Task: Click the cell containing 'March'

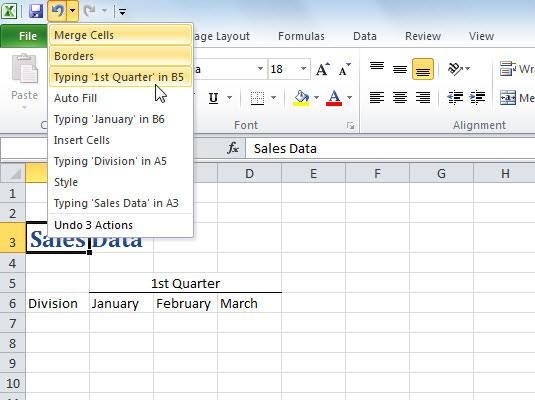Action: pyautogui.click(x=249, y=303)
